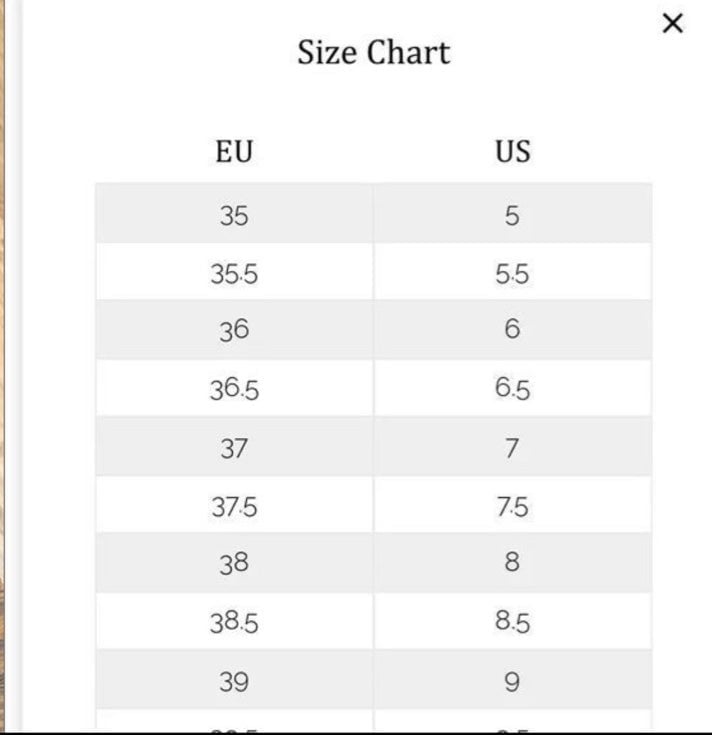Choose US size 6 cell
Image resolution: width=712 pixels, height=735 pixels.
513,330
